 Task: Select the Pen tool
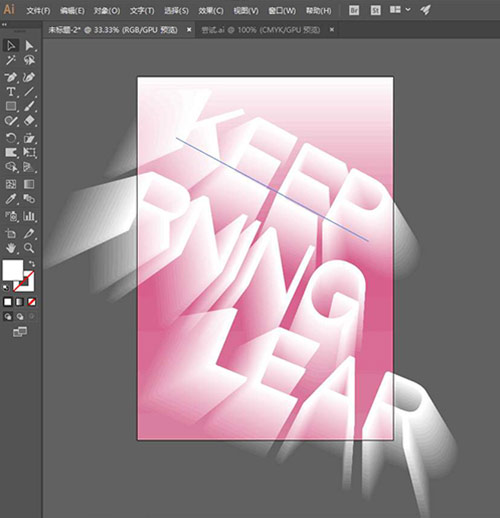pyautogui.click(x=11, y=78)
